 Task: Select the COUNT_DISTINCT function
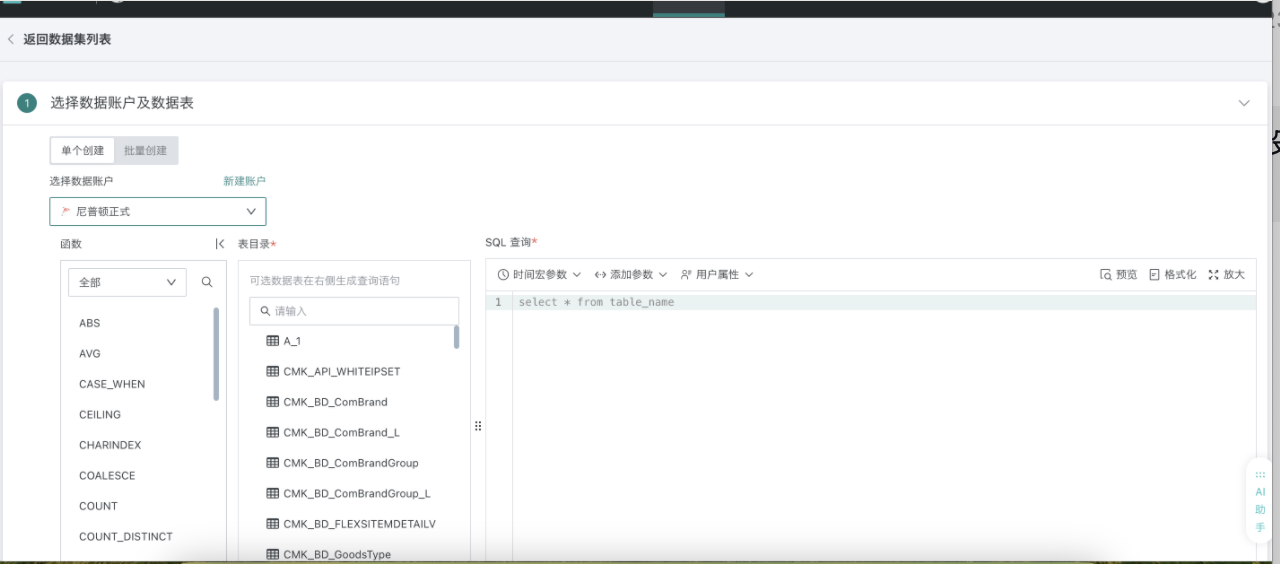[x=126, y=537]
